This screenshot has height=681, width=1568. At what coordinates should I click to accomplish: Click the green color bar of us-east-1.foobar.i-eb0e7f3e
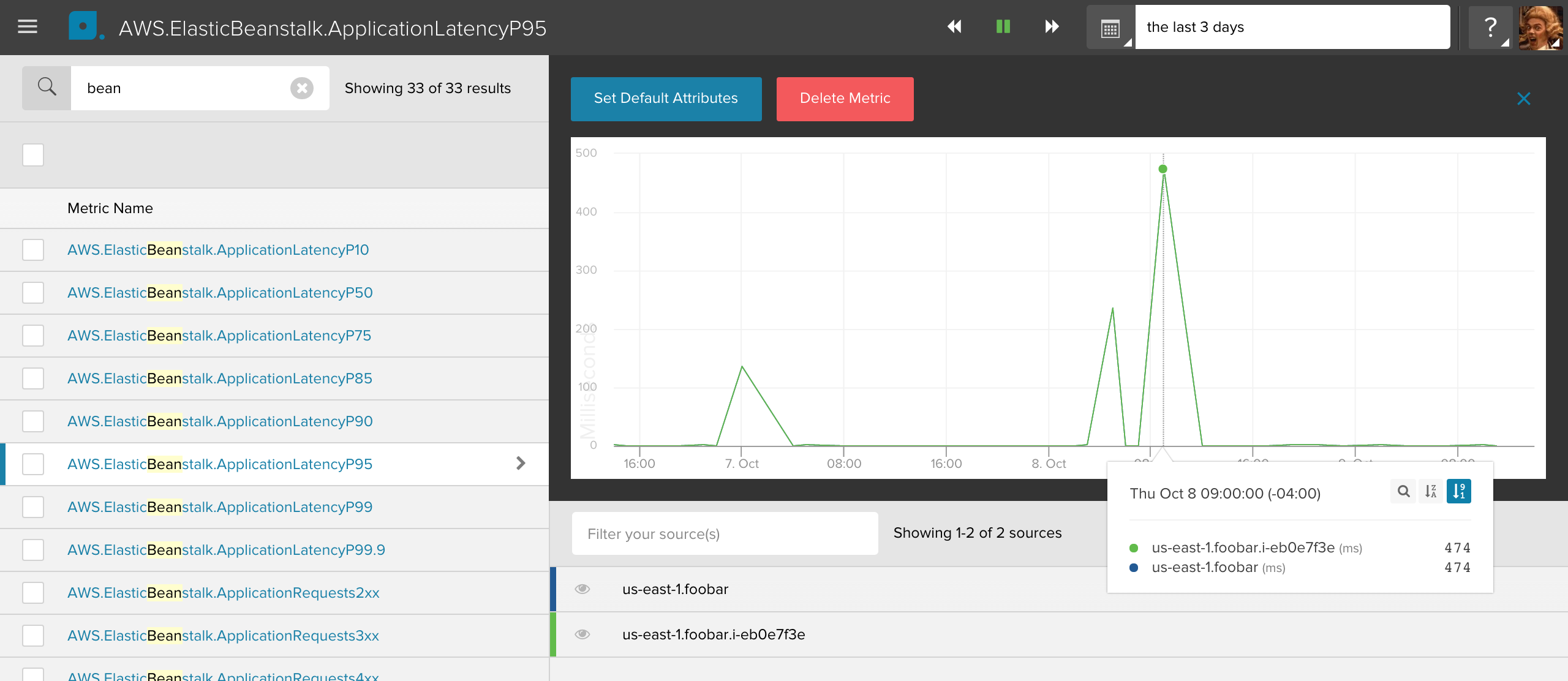click(x=553, y=634)
